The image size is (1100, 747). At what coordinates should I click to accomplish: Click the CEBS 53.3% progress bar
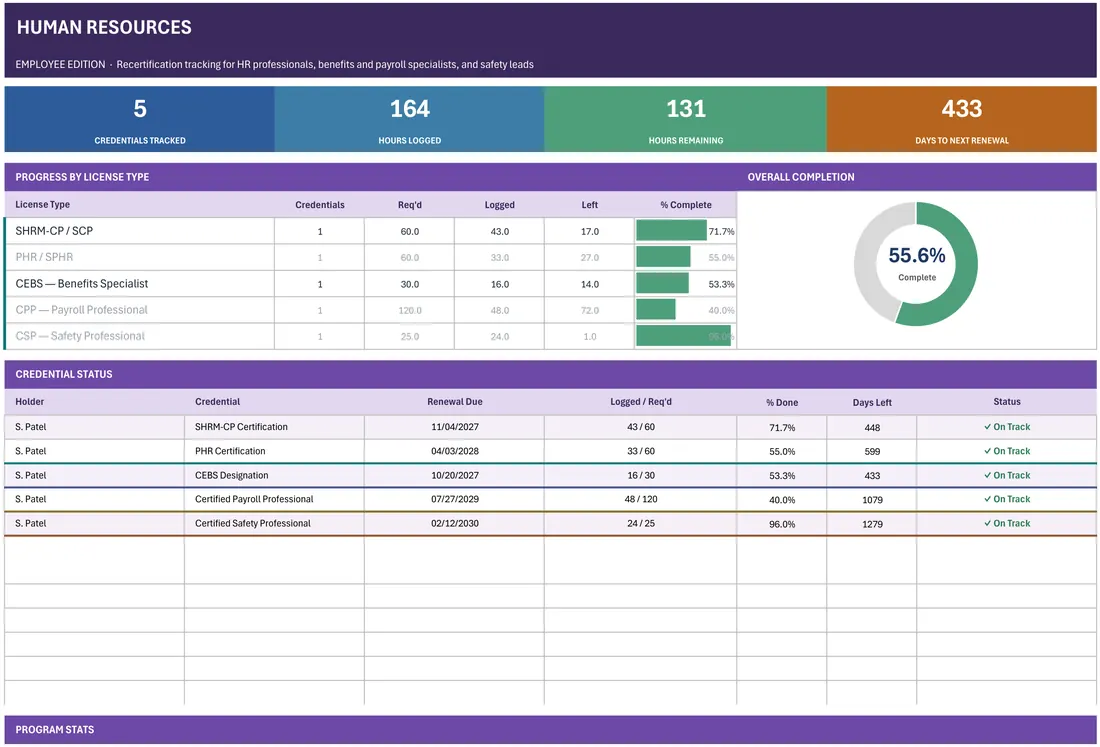662,283
